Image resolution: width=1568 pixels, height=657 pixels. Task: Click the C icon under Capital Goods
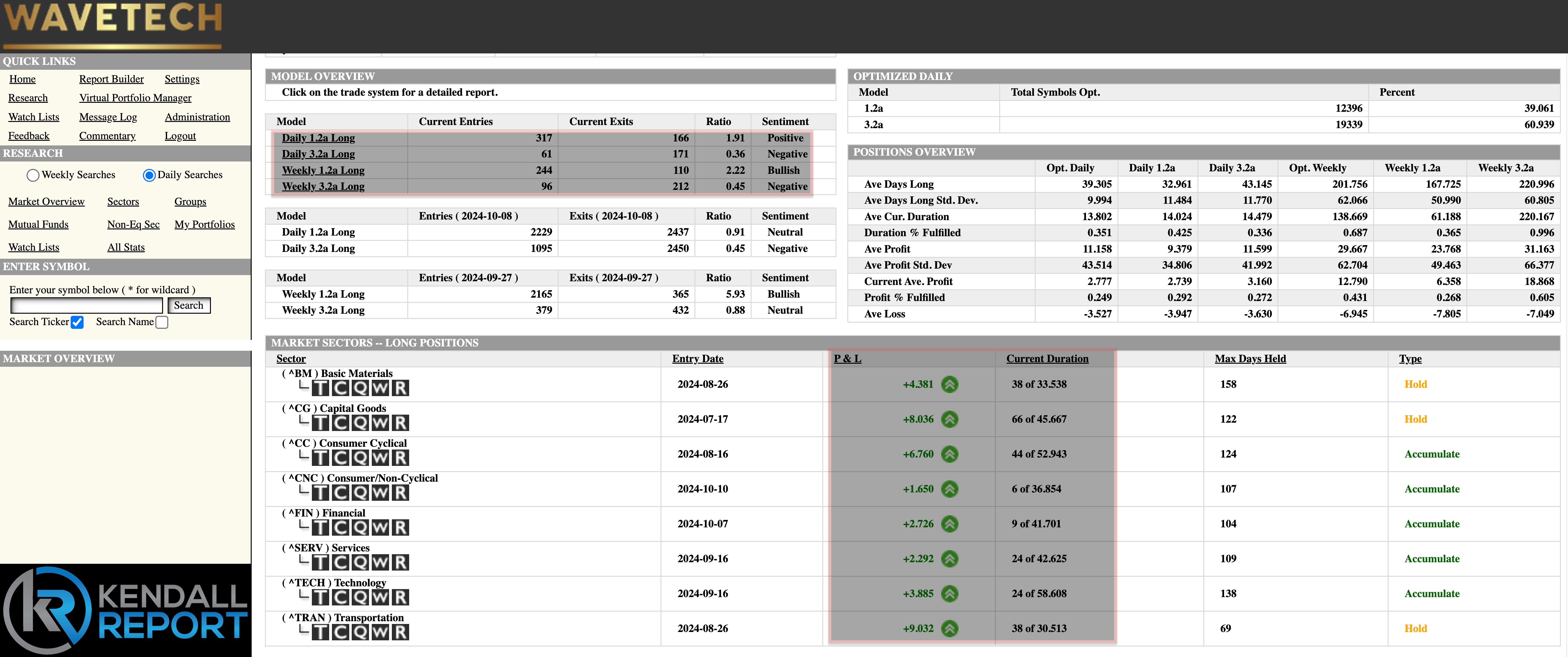[x=341, y=423]
